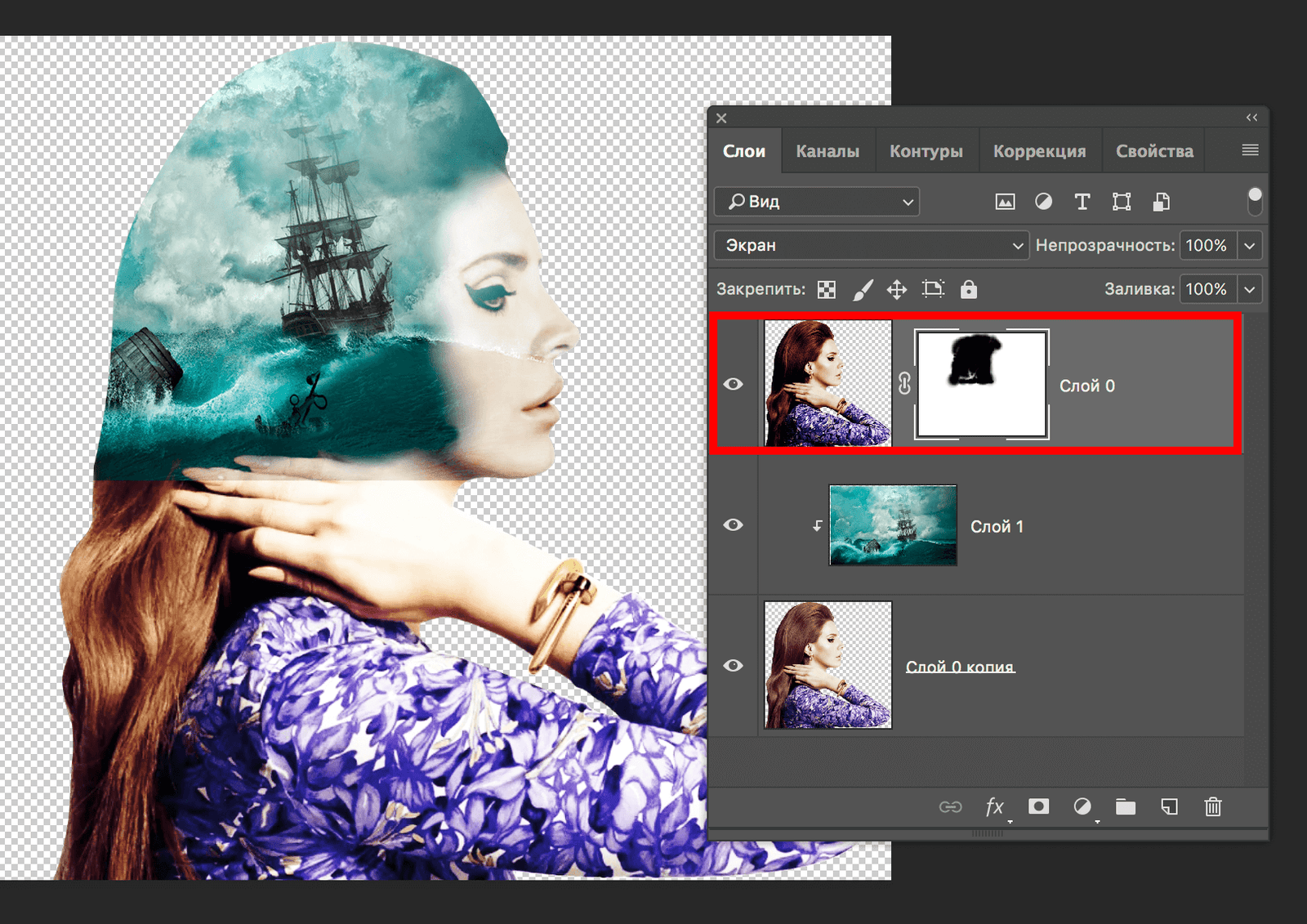Screen dimensions: 1307x924
Task: Open the layers panel flyout menu
Action: pyautogui.click(x=1250, y=150)
